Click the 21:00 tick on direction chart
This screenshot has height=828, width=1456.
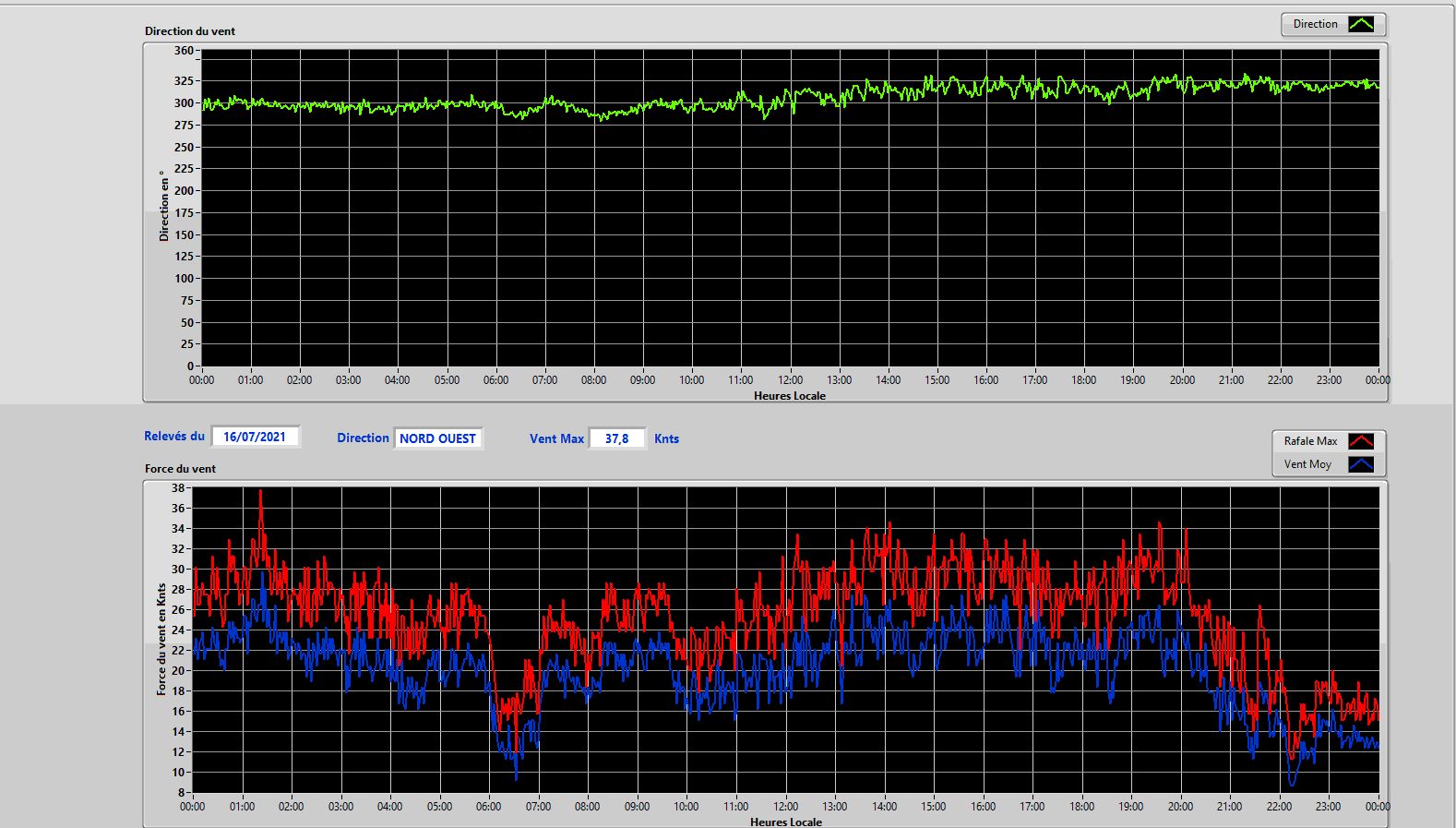(x=1231, y=380)
